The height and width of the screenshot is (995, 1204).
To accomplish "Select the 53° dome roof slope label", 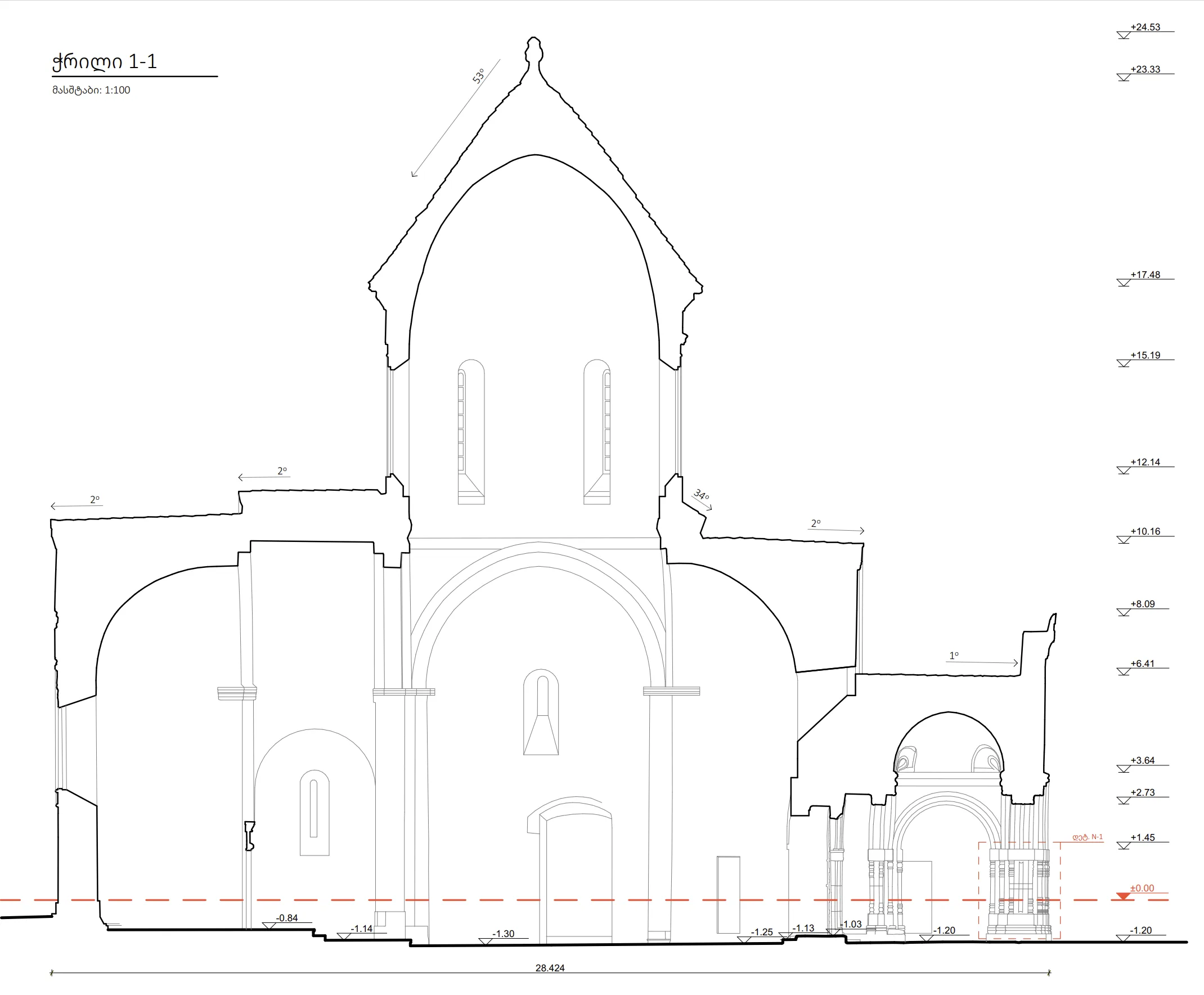I will [478, 75].
